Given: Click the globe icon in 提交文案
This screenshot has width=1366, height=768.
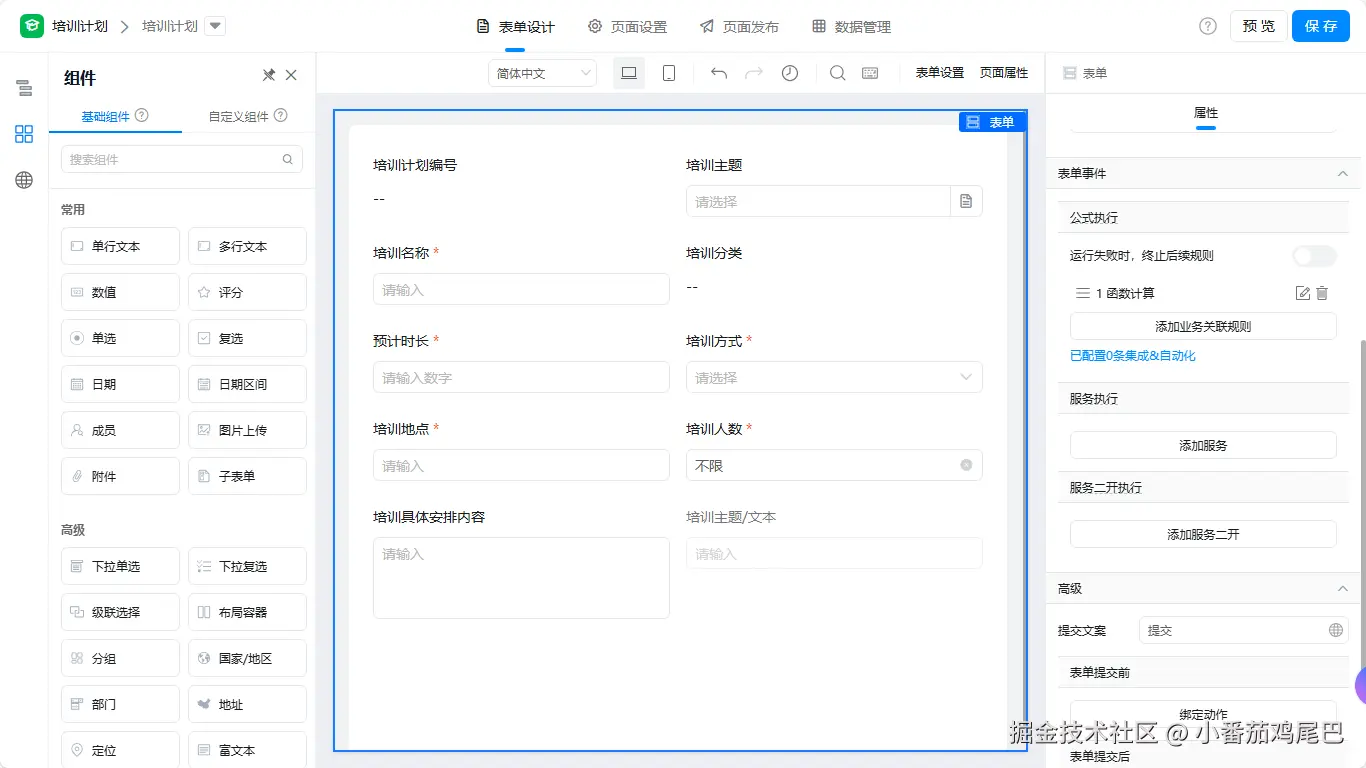Looking at the screenshot, I should pyautogui.click(x=1335, y=630).
